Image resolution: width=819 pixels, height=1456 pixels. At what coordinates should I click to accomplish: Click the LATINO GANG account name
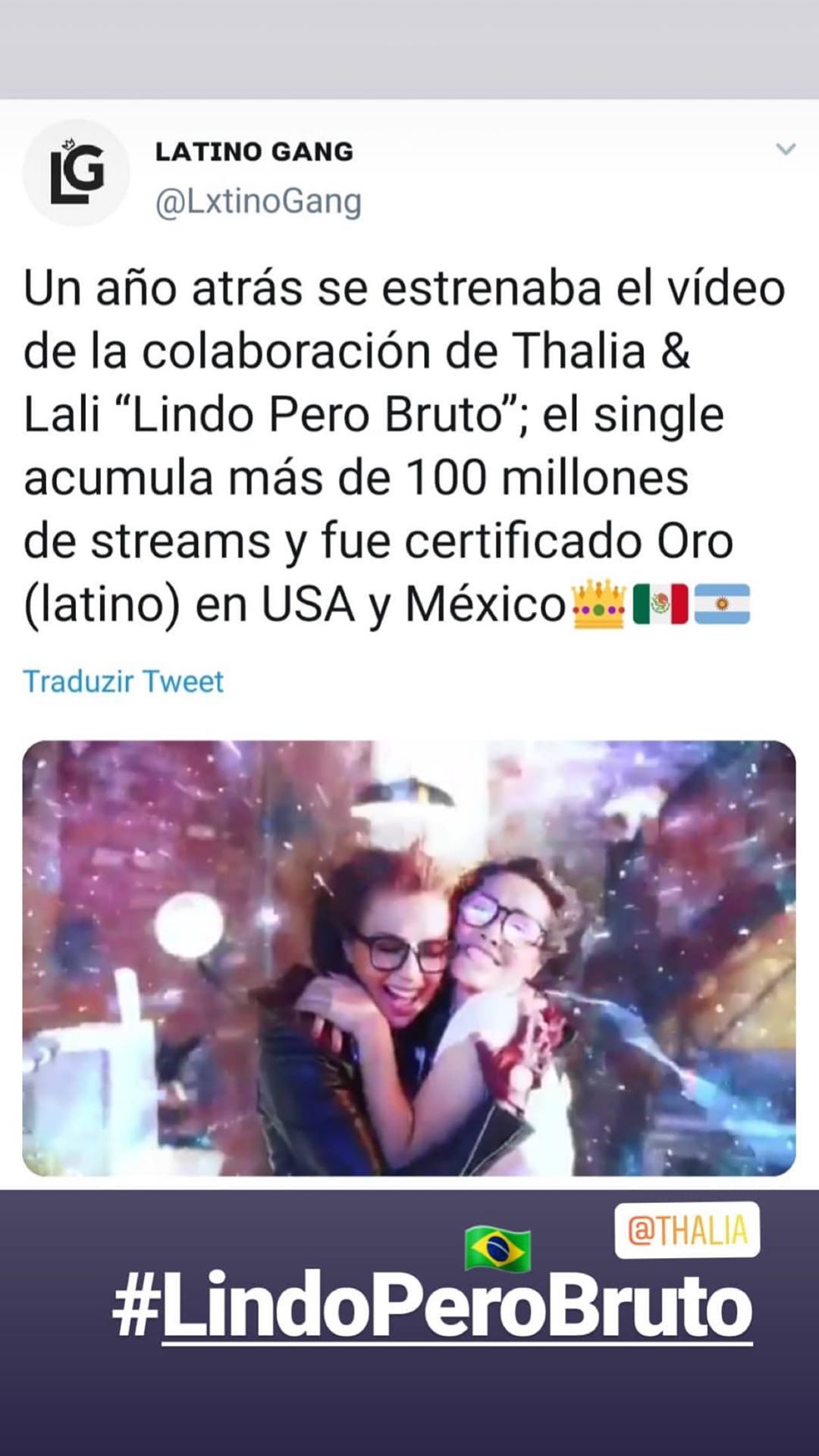click(x=254, y=152)
